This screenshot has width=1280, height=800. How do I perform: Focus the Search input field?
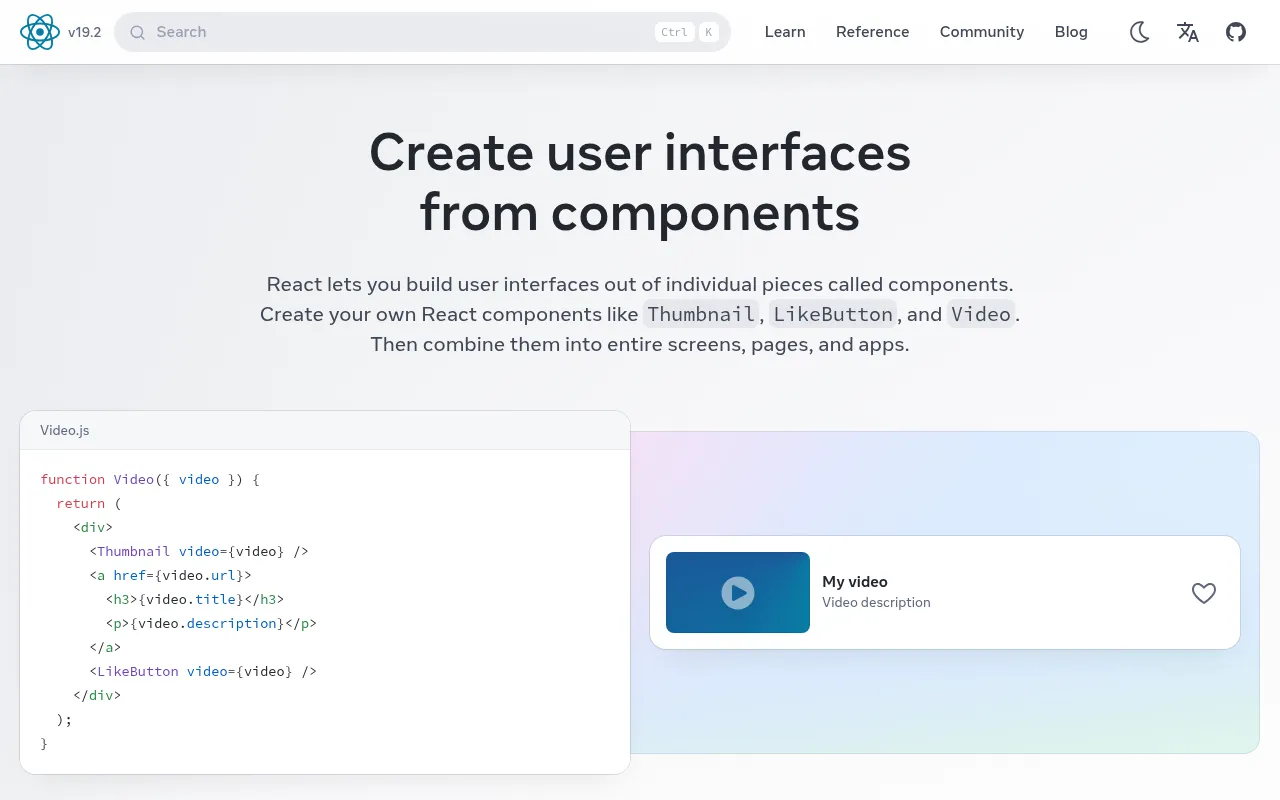(422, 32)
